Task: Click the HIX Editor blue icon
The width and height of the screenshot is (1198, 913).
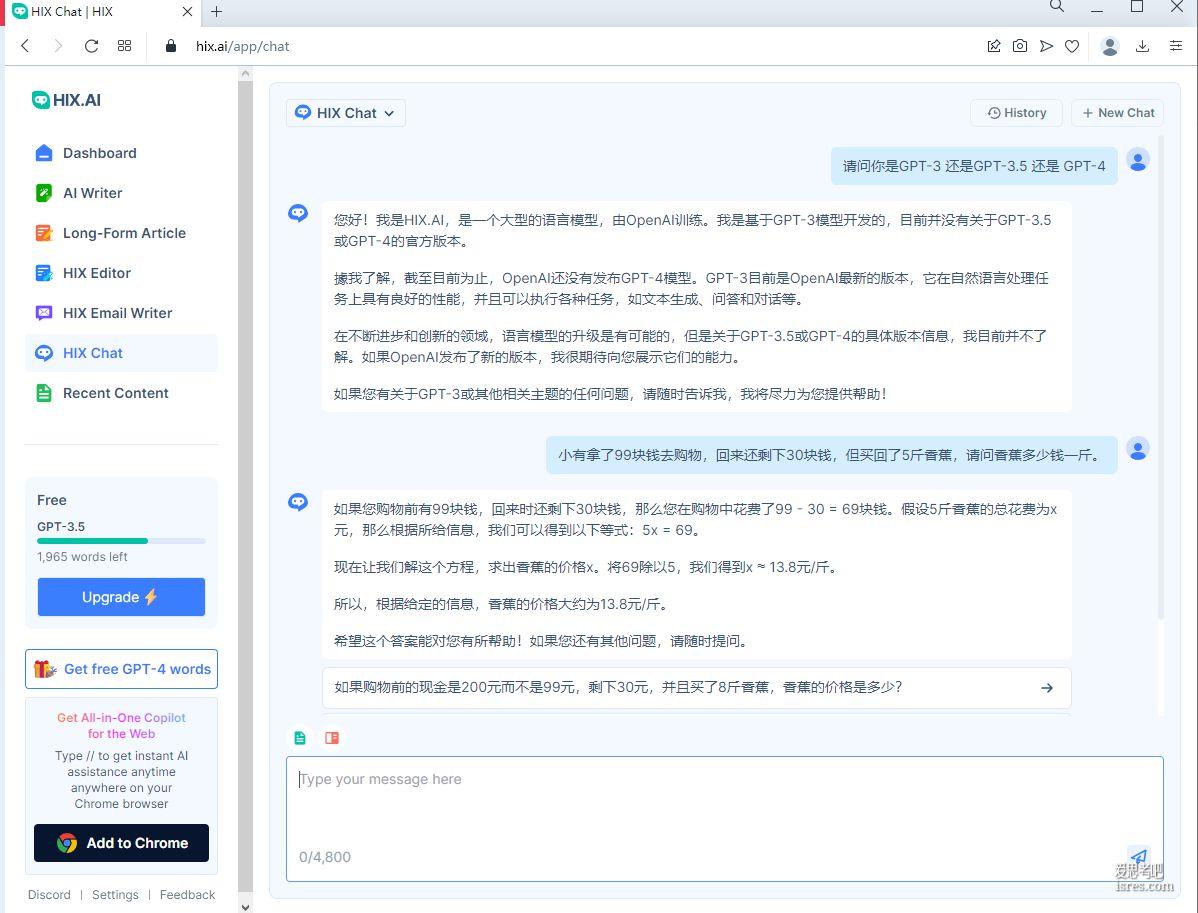Action: click(x=44, y=273)
